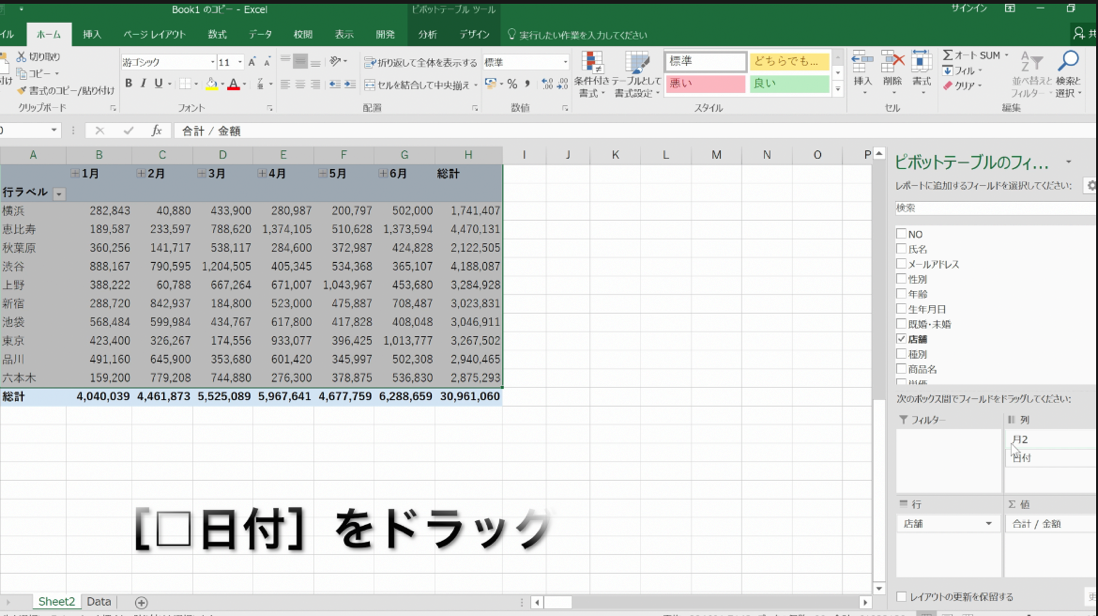Decrease decimal places
This screenshot has width=1098, height=616.
[x=562, y=84]
